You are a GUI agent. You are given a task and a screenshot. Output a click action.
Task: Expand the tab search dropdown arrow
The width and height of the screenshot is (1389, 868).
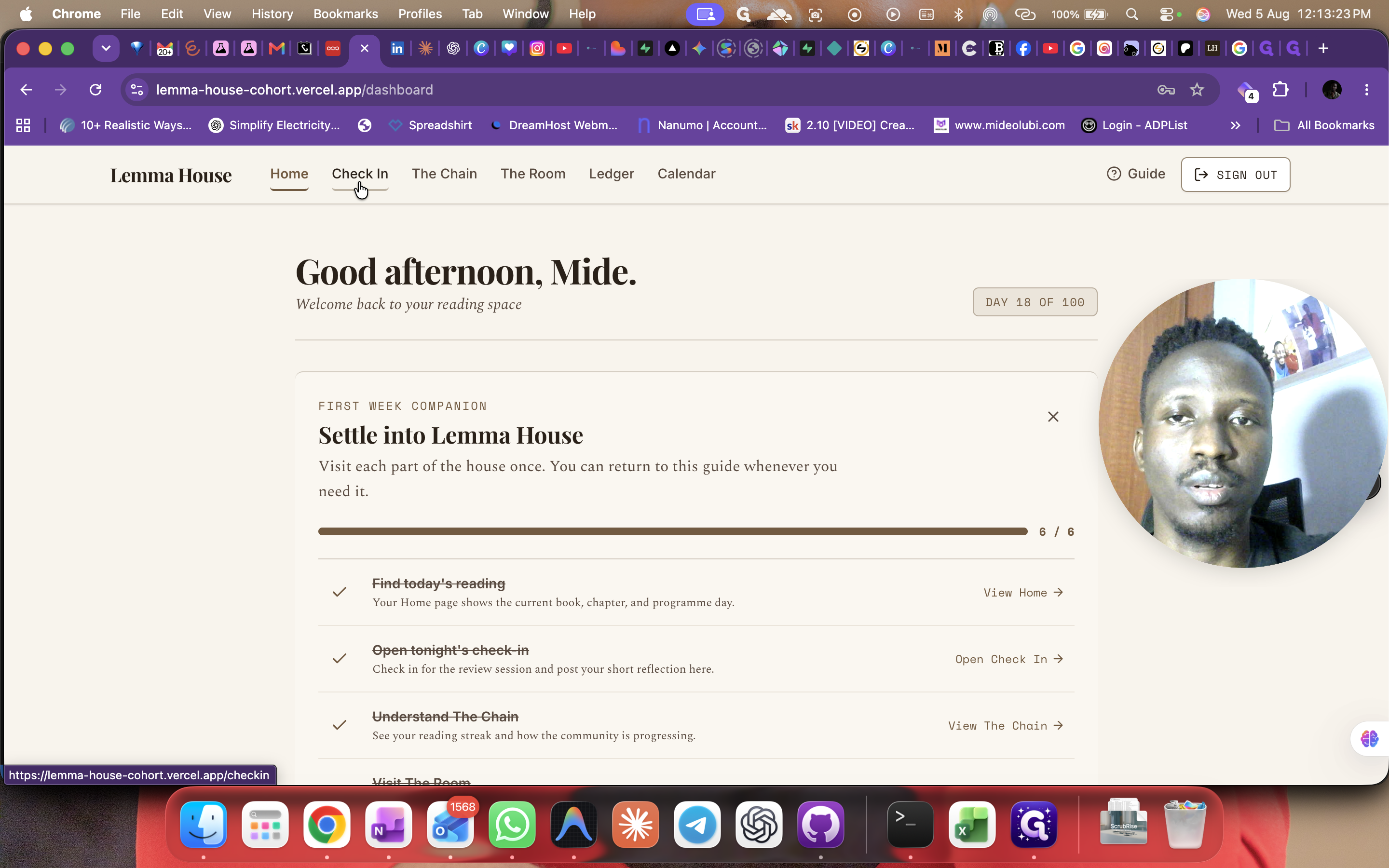coord(106,48)
